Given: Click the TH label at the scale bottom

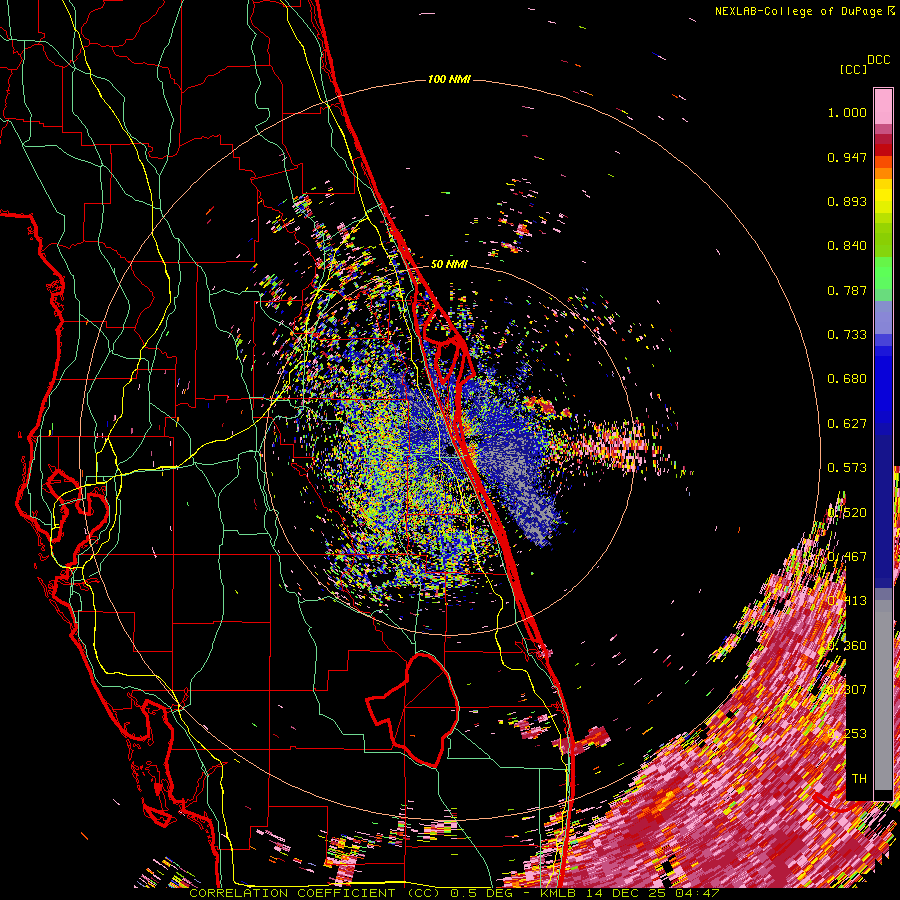Looking at the screenshot, I should point(859,779).
